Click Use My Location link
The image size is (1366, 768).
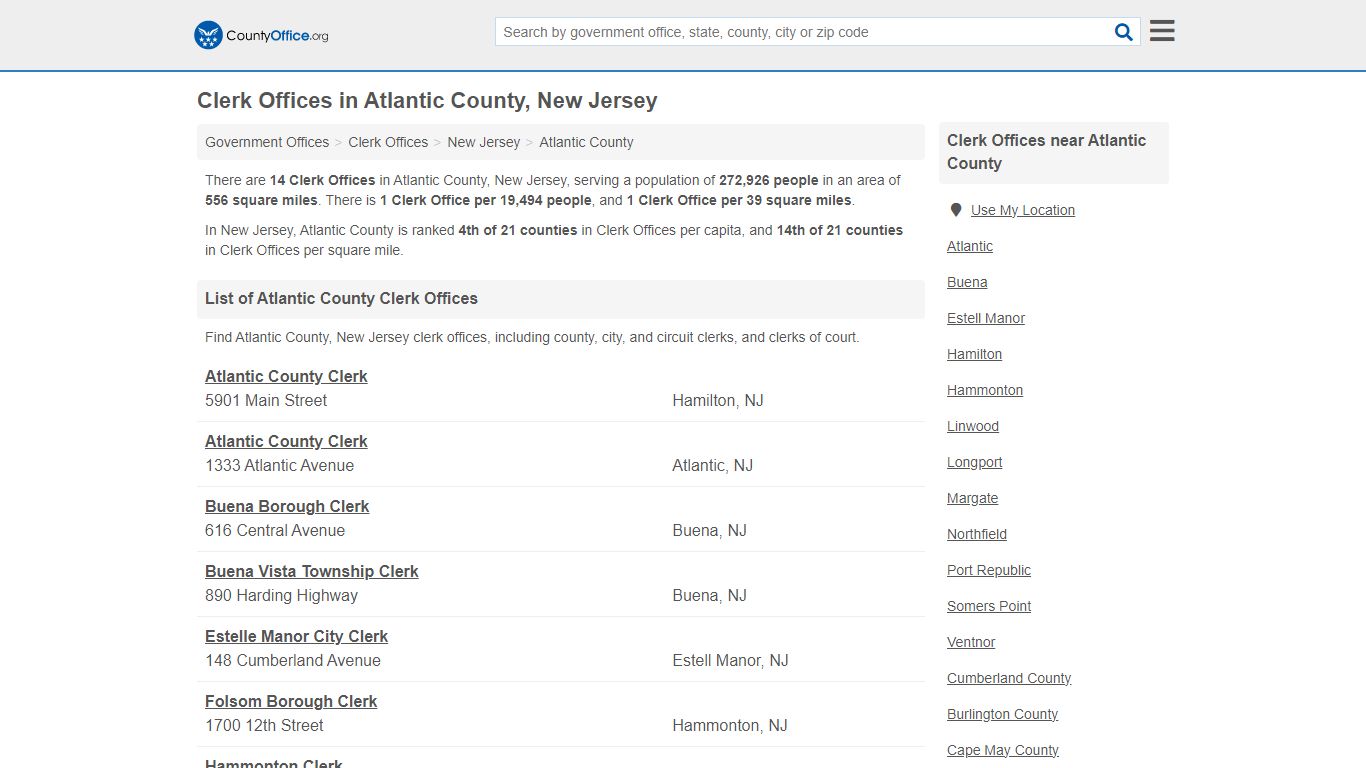pyautogui.click(x=1023, y=210)
